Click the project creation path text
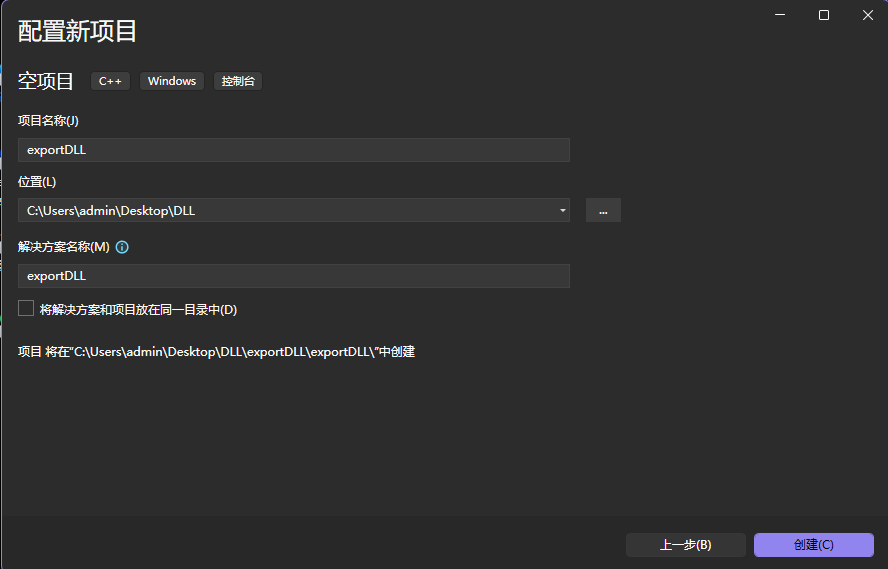 (x=216, y=352)
